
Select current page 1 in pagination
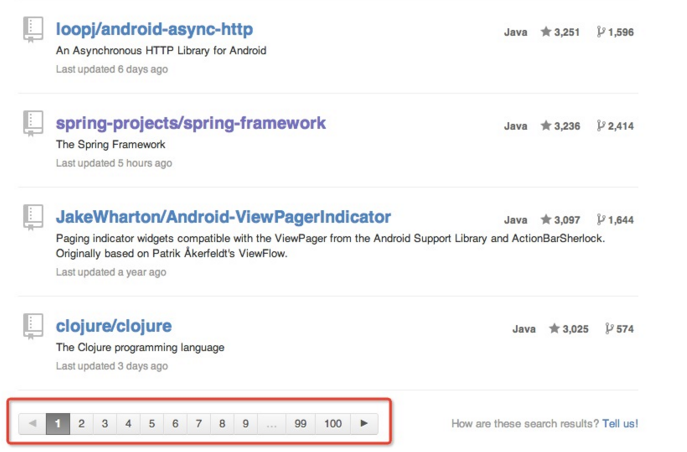(58, 424)
